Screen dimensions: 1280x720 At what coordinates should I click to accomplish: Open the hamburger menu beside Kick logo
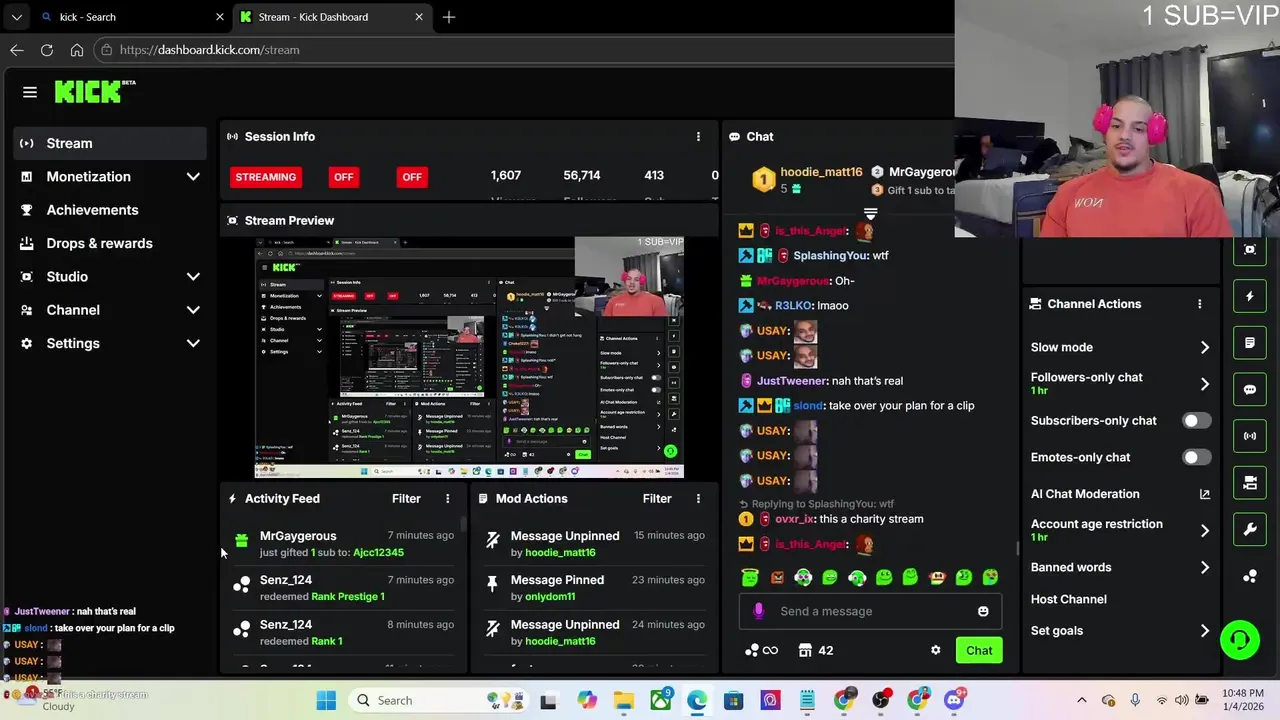[x=30, y=92]
